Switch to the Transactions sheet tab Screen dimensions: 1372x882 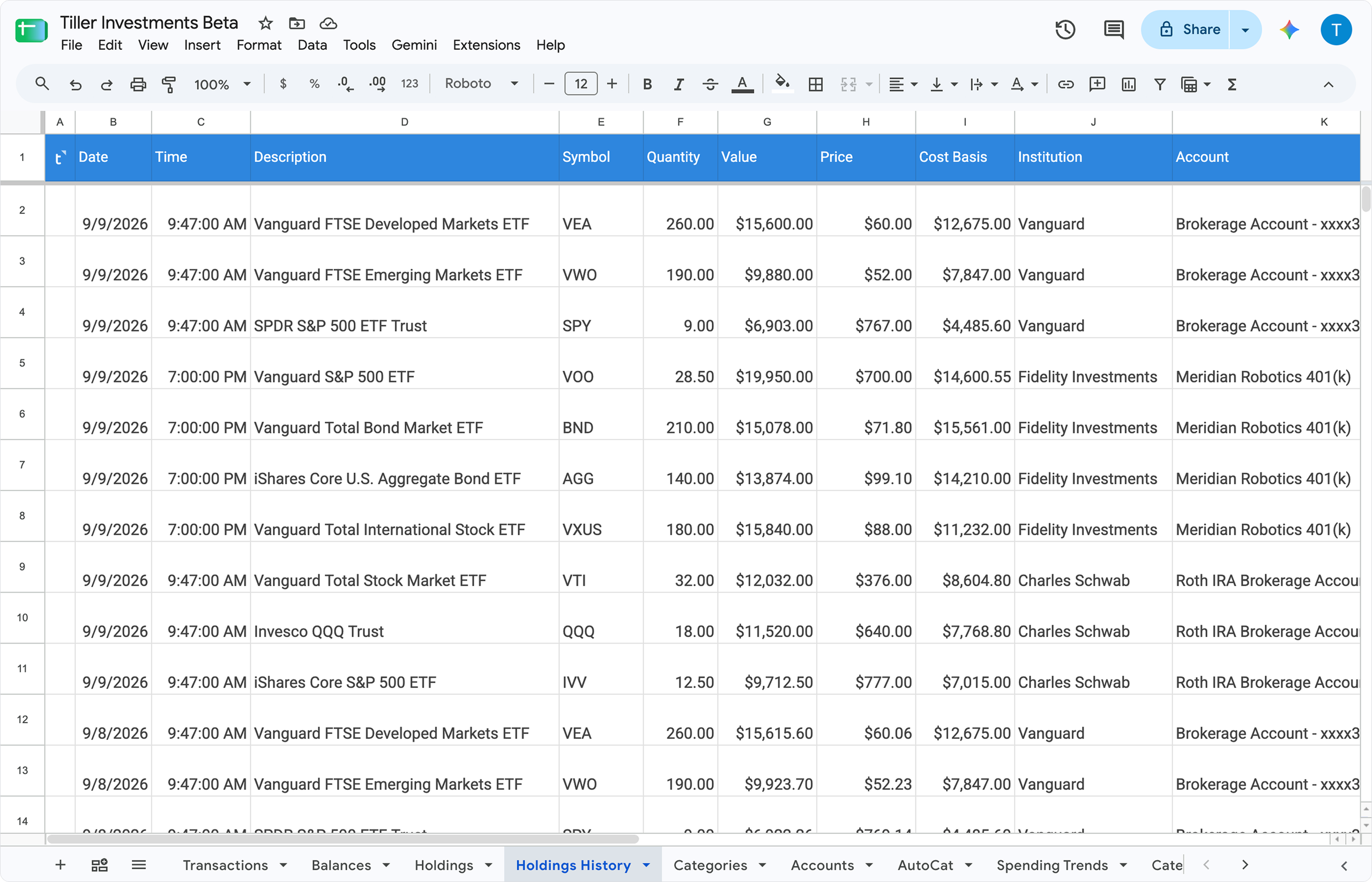coord(225,865)
